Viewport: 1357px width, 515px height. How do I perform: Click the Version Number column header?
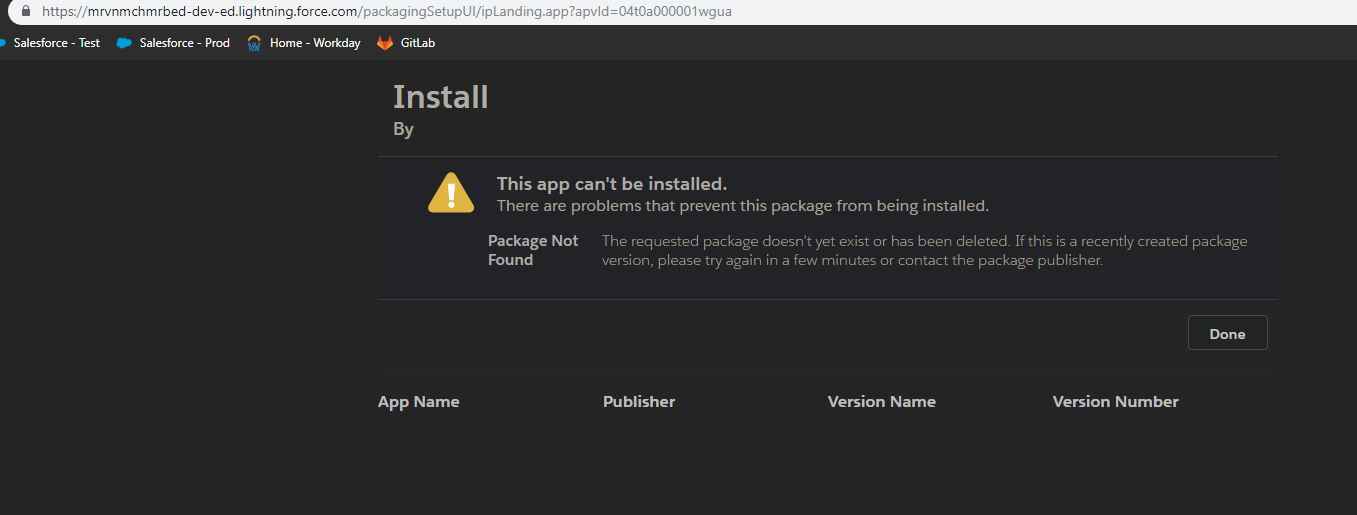[1116, 401]
